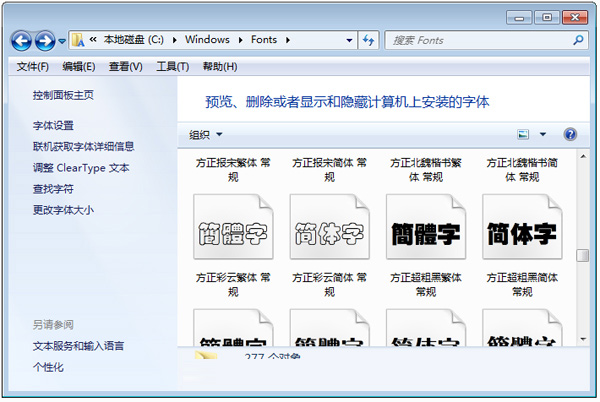600x402 pixels.
Task: Select 本地磁盘 (C:) in the address path
Action: (134, 40)
